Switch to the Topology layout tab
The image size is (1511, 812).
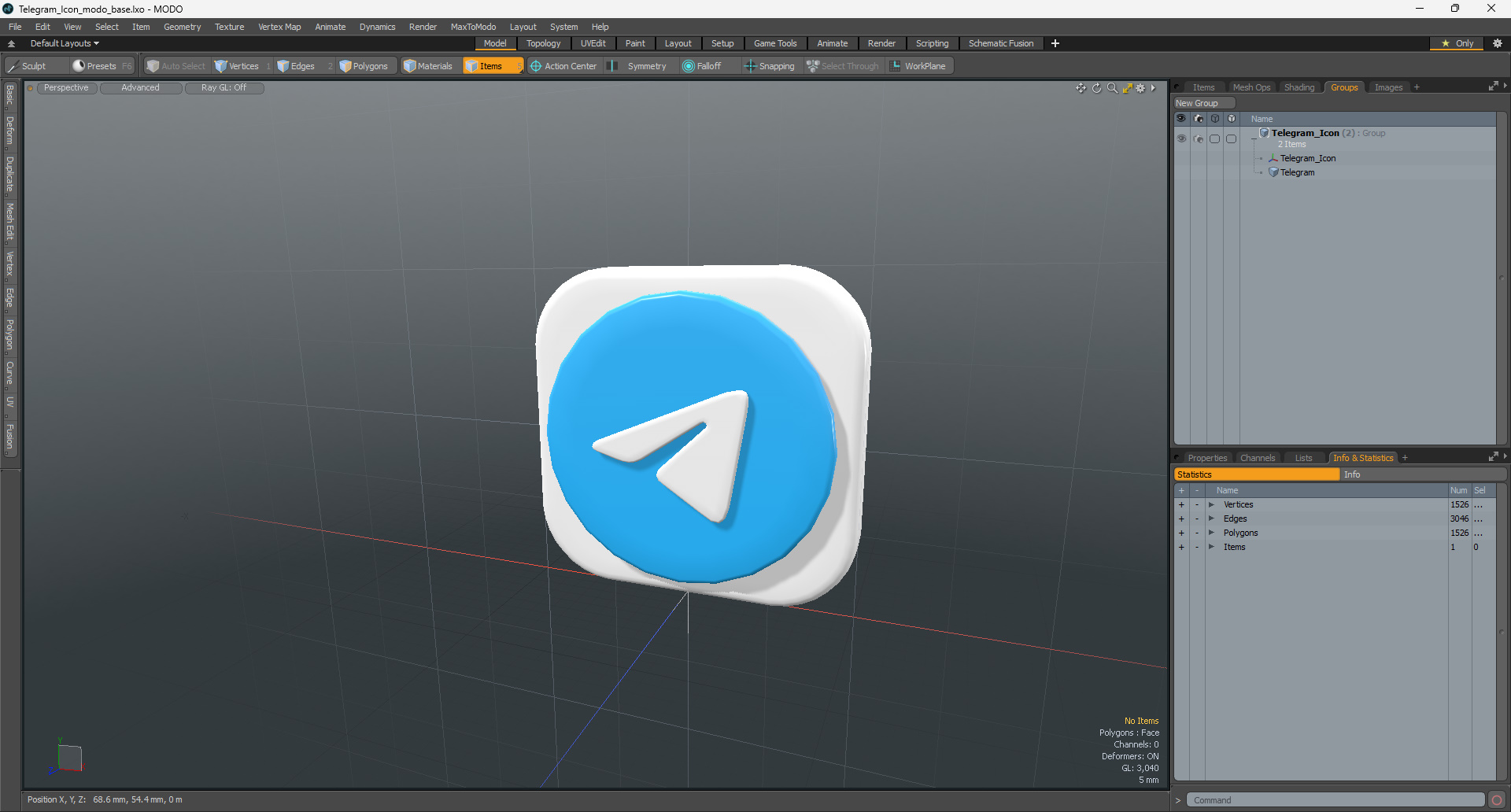pos(544,43)
